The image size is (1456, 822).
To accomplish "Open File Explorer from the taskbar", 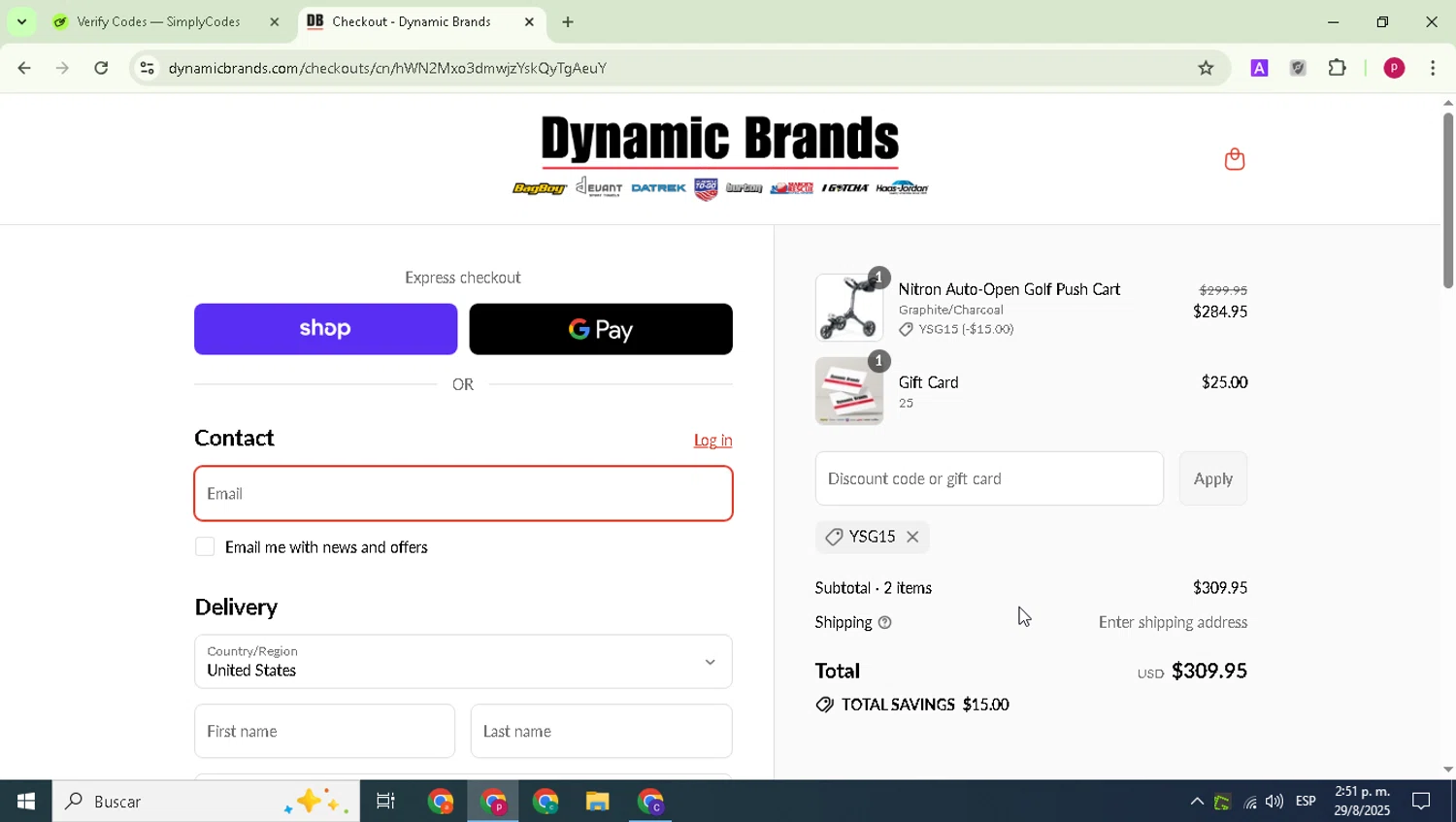I will (597, 802).
